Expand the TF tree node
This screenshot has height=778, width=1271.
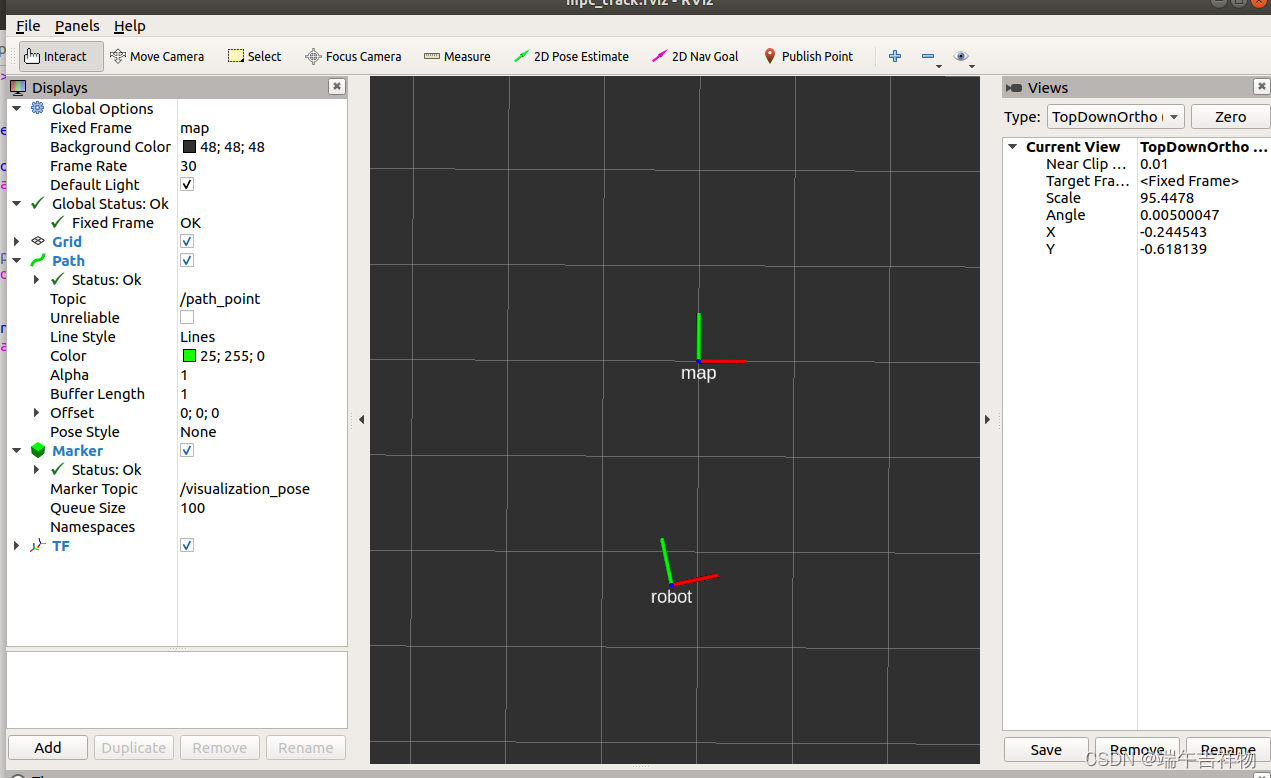(17, 545)
